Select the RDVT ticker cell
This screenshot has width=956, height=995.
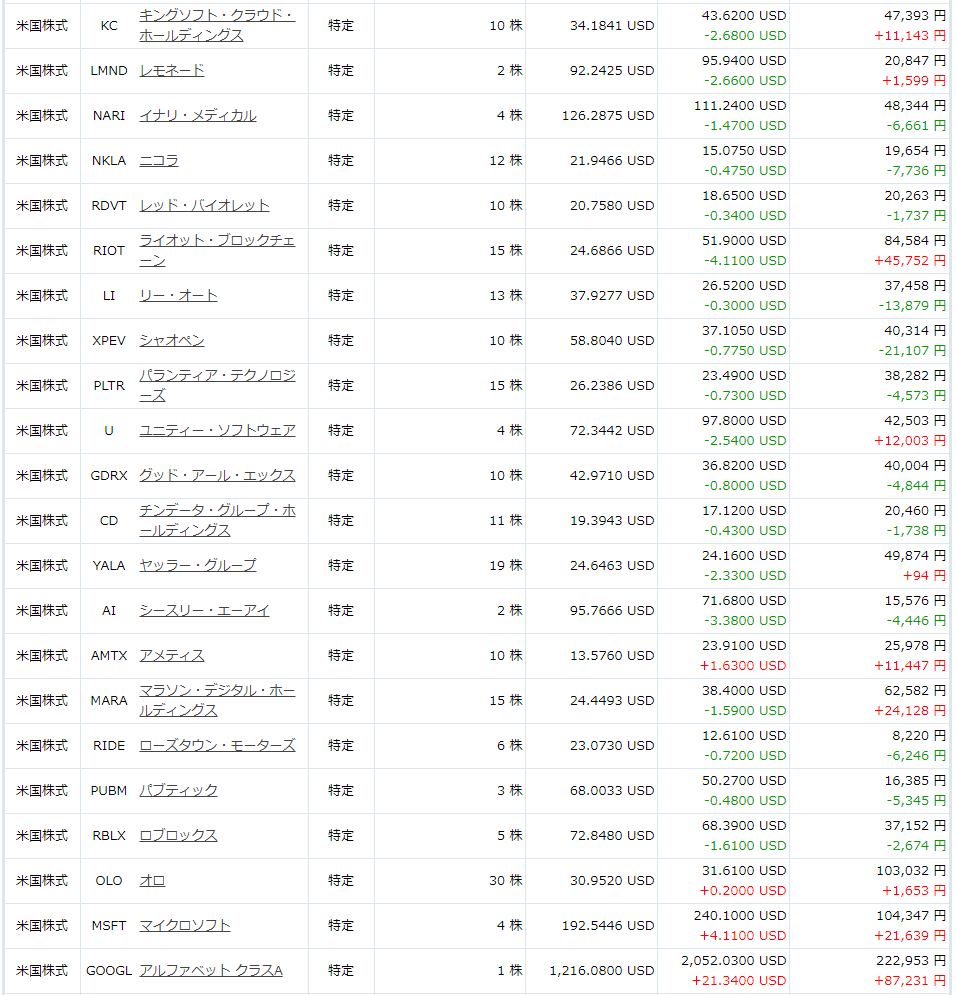click(109, 206)
